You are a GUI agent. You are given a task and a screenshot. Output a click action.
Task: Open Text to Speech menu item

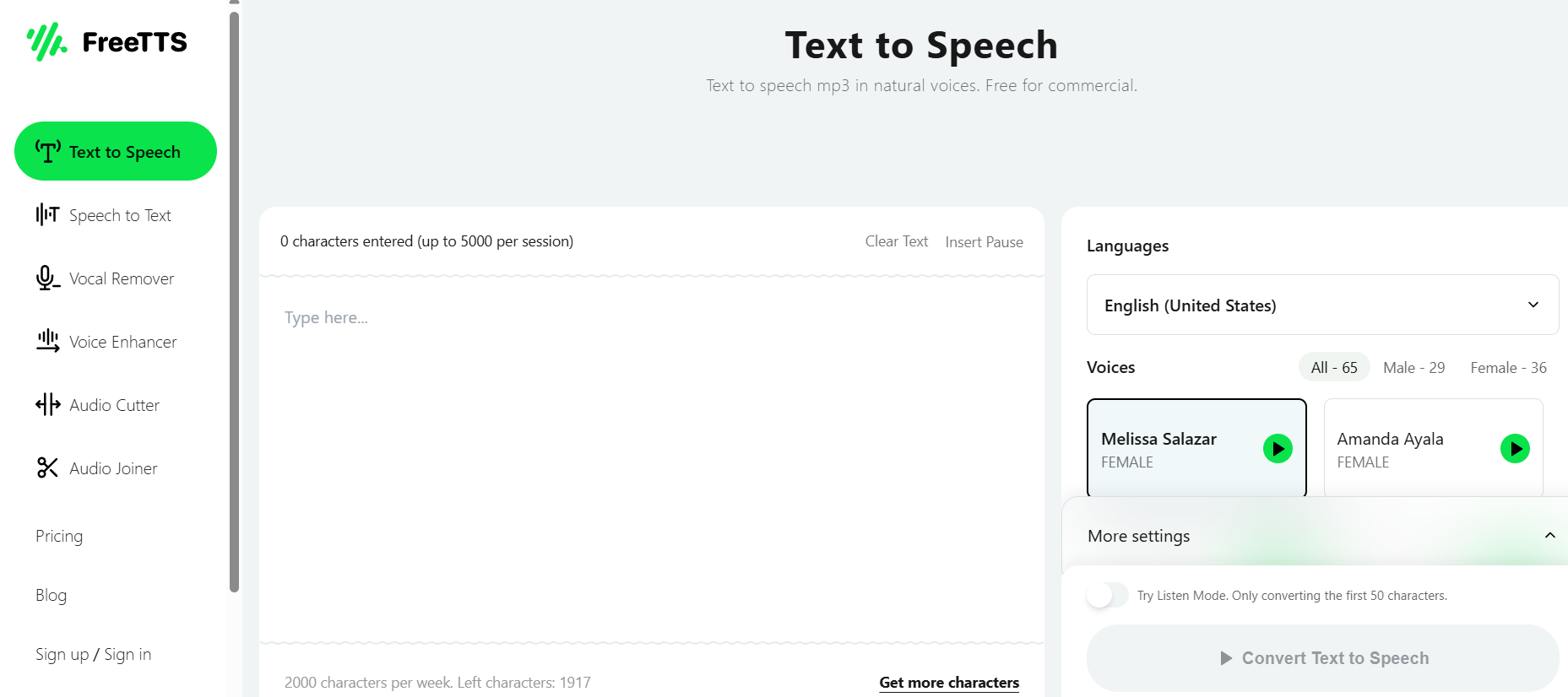tap(116, 151)
